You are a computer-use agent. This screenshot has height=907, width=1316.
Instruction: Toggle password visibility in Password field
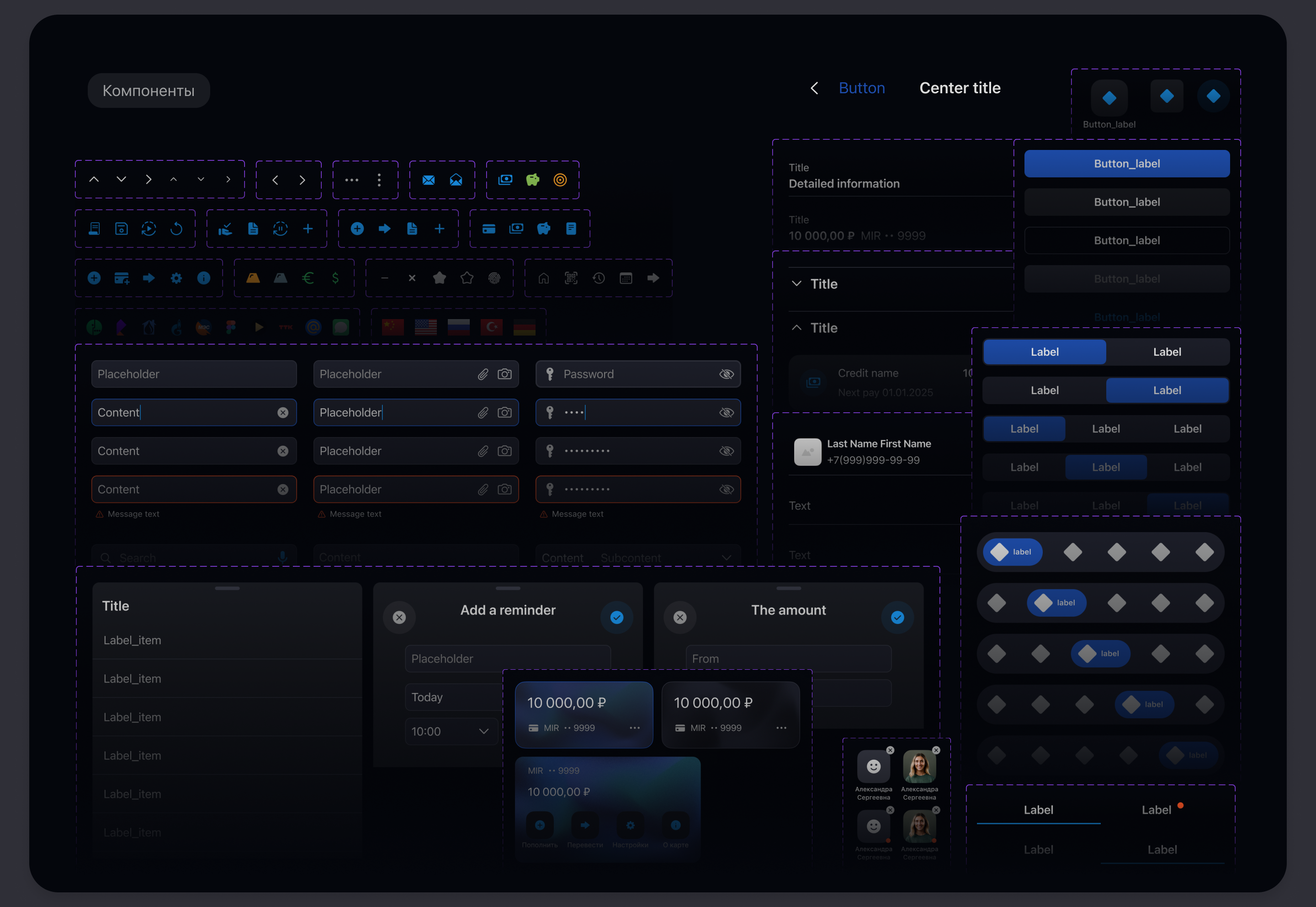point(727,374)
